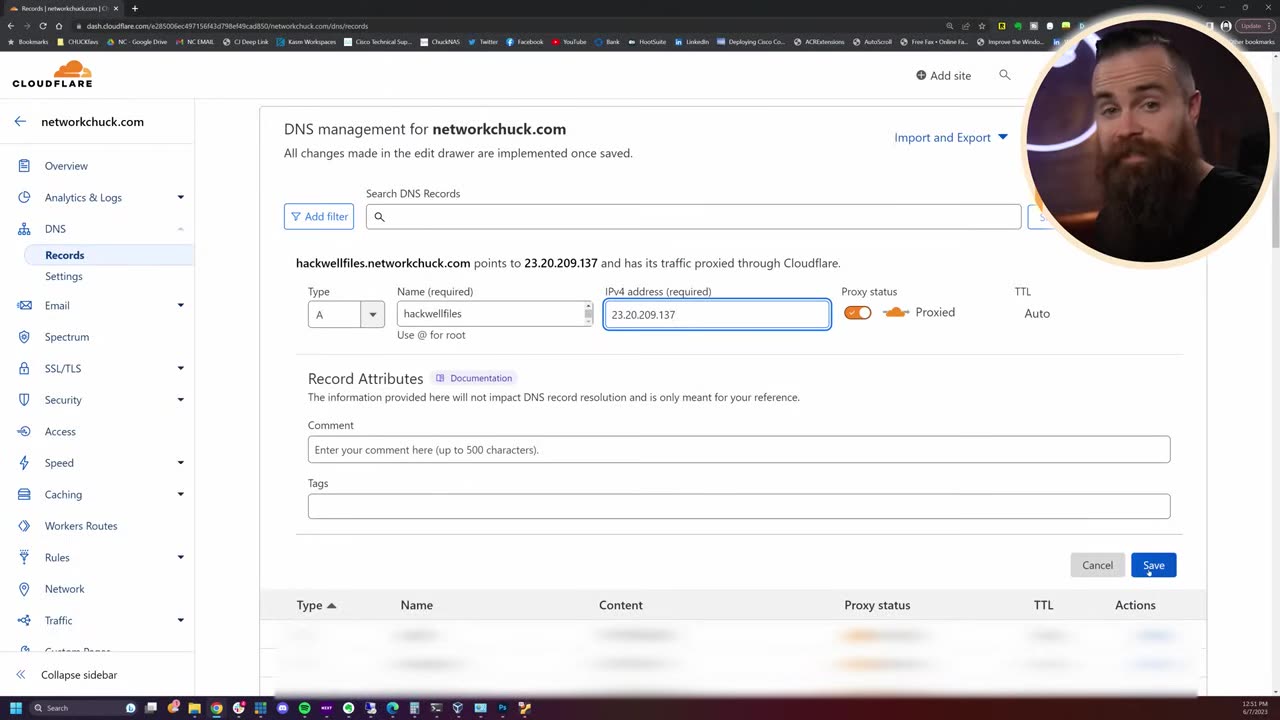The height and width of the screenshot is (720, 1280).
Task: Open the Import and Export dropdown
Action: pos(951,138)
